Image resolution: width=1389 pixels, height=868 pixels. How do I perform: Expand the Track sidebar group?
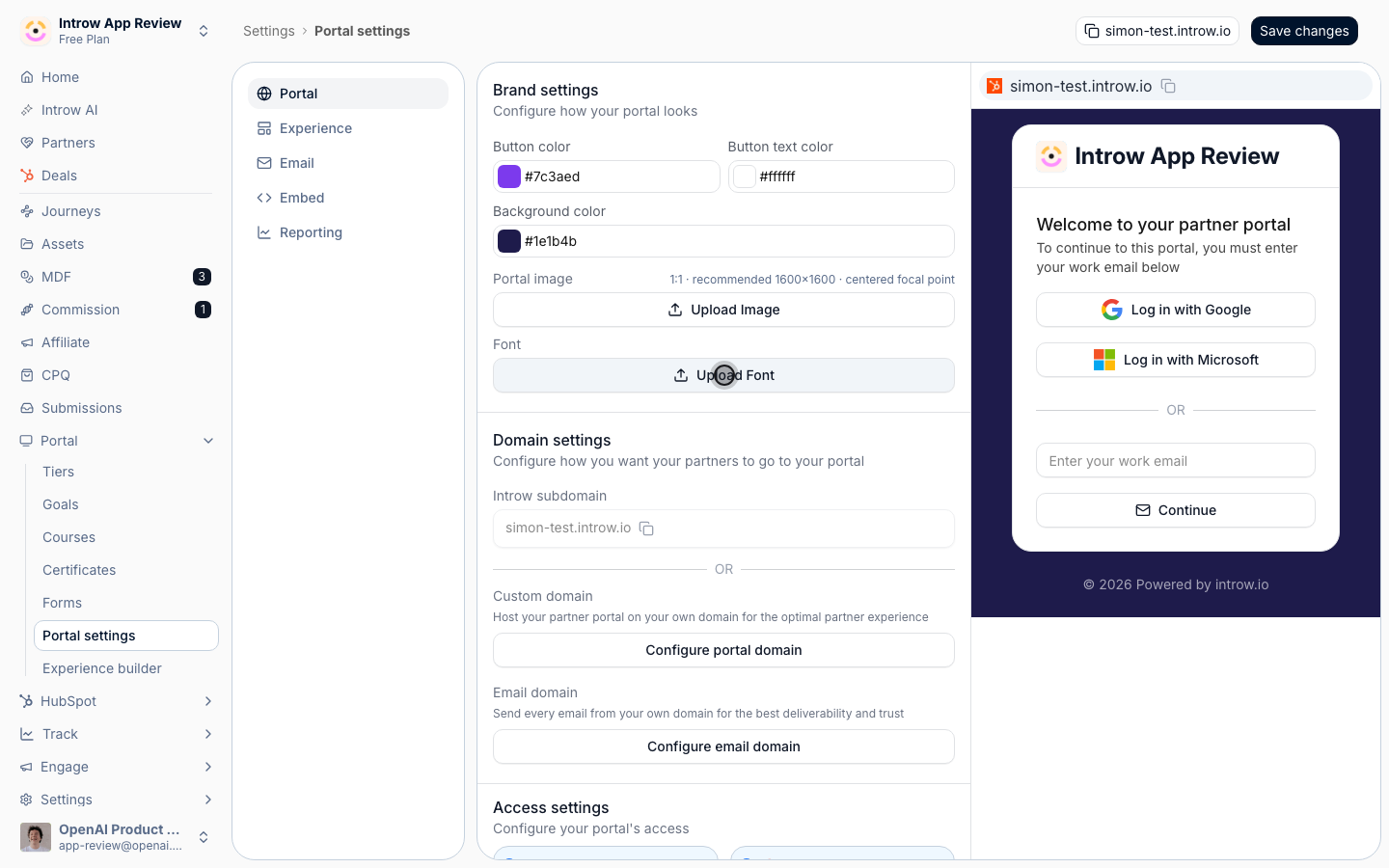coord(208,734)
